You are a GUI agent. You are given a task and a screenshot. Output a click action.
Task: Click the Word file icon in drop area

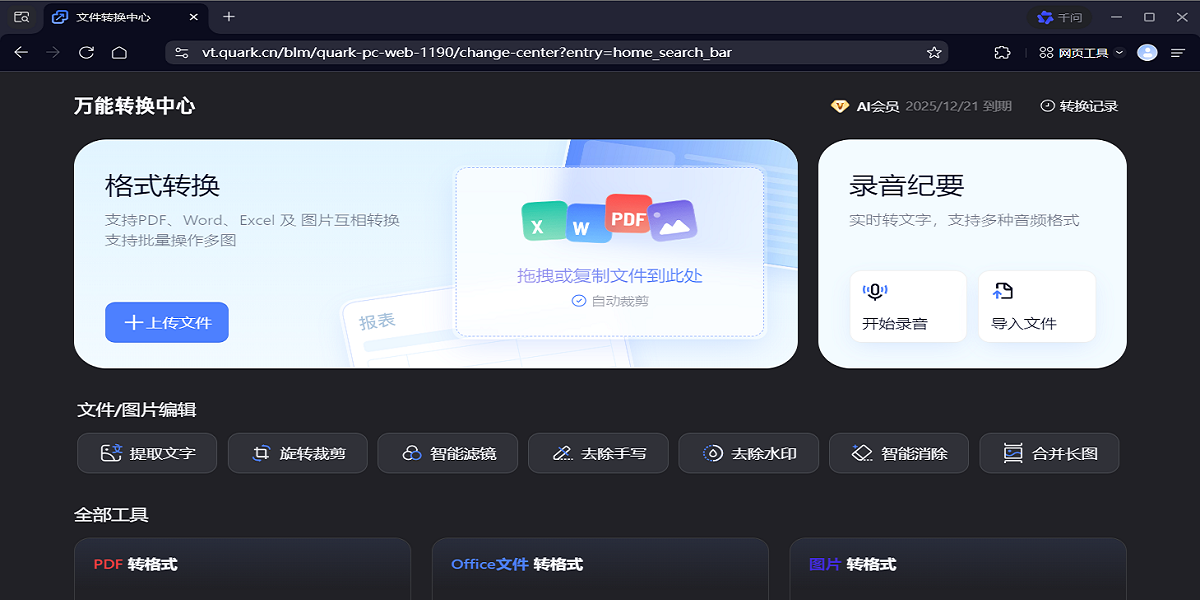click(x=588, y=224)
